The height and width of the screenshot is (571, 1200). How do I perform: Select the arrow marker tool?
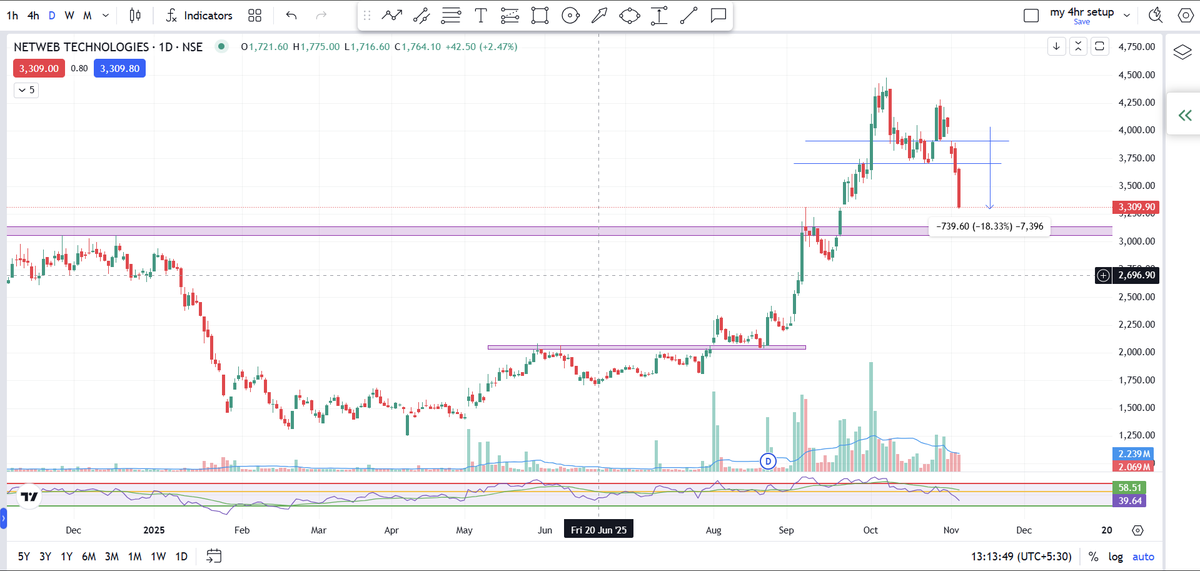[x=599, y=16]
